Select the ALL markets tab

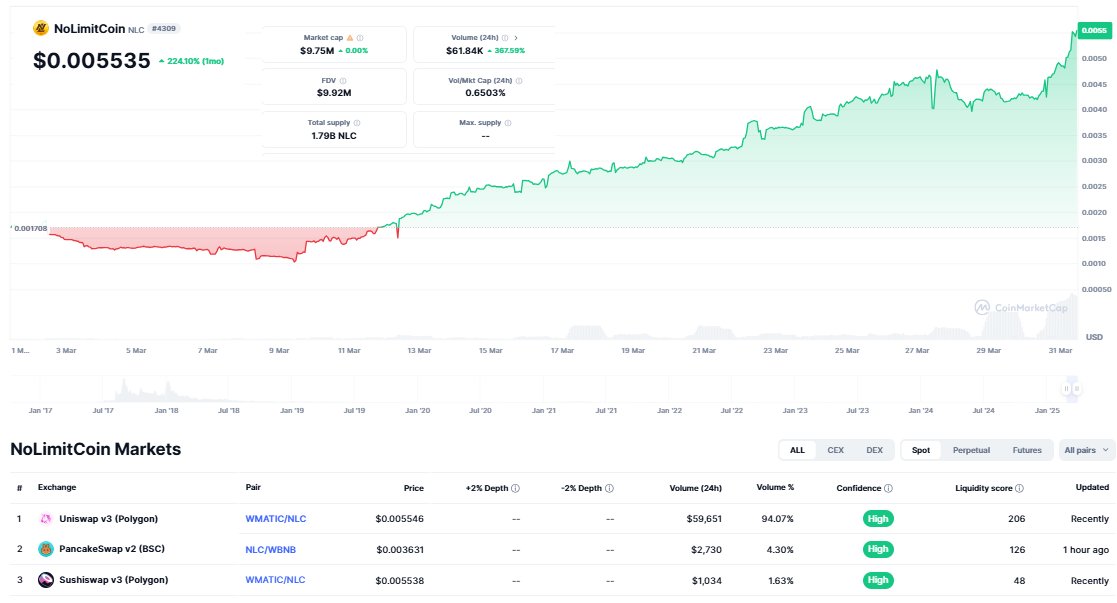click(797, 450)
